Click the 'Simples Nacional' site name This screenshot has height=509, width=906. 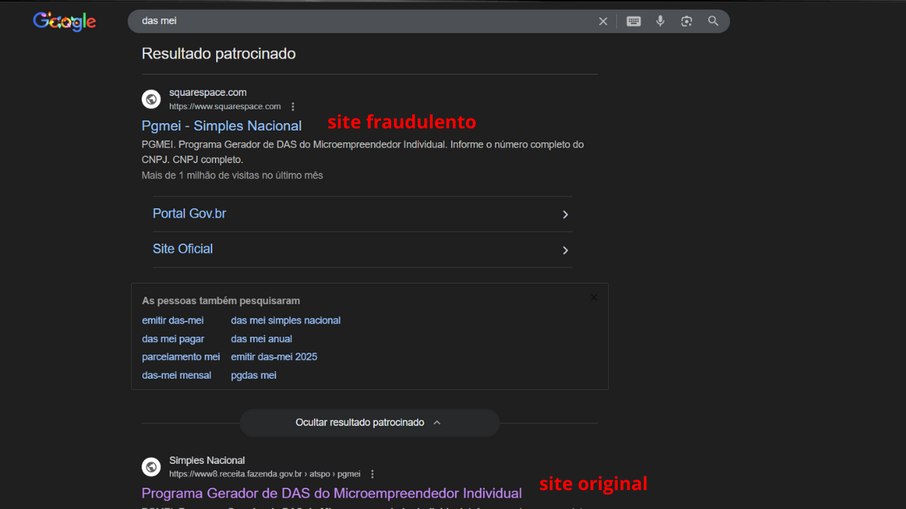coord(207,460)
